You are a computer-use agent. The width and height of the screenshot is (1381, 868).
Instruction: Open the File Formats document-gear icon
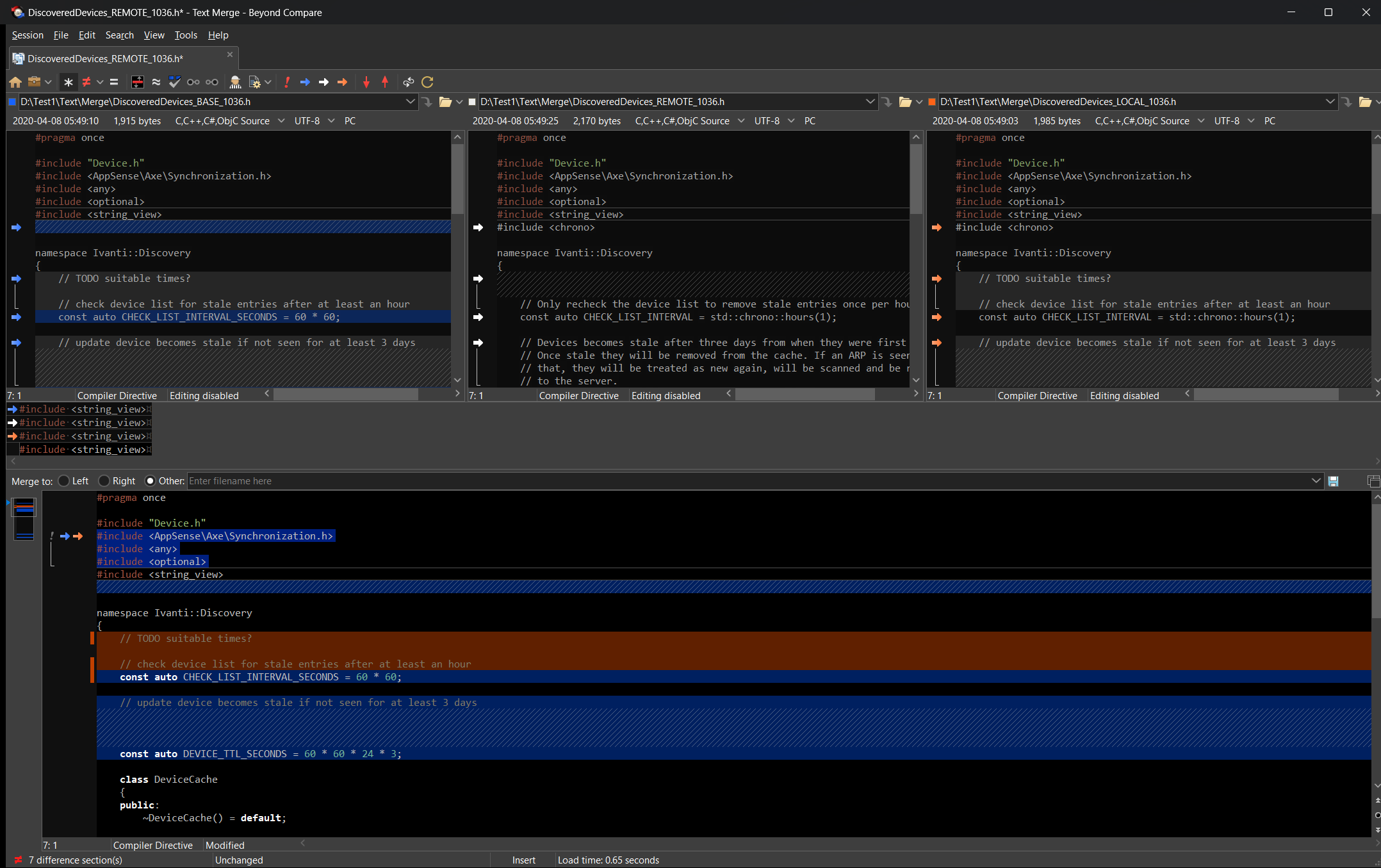click(254, 82)
